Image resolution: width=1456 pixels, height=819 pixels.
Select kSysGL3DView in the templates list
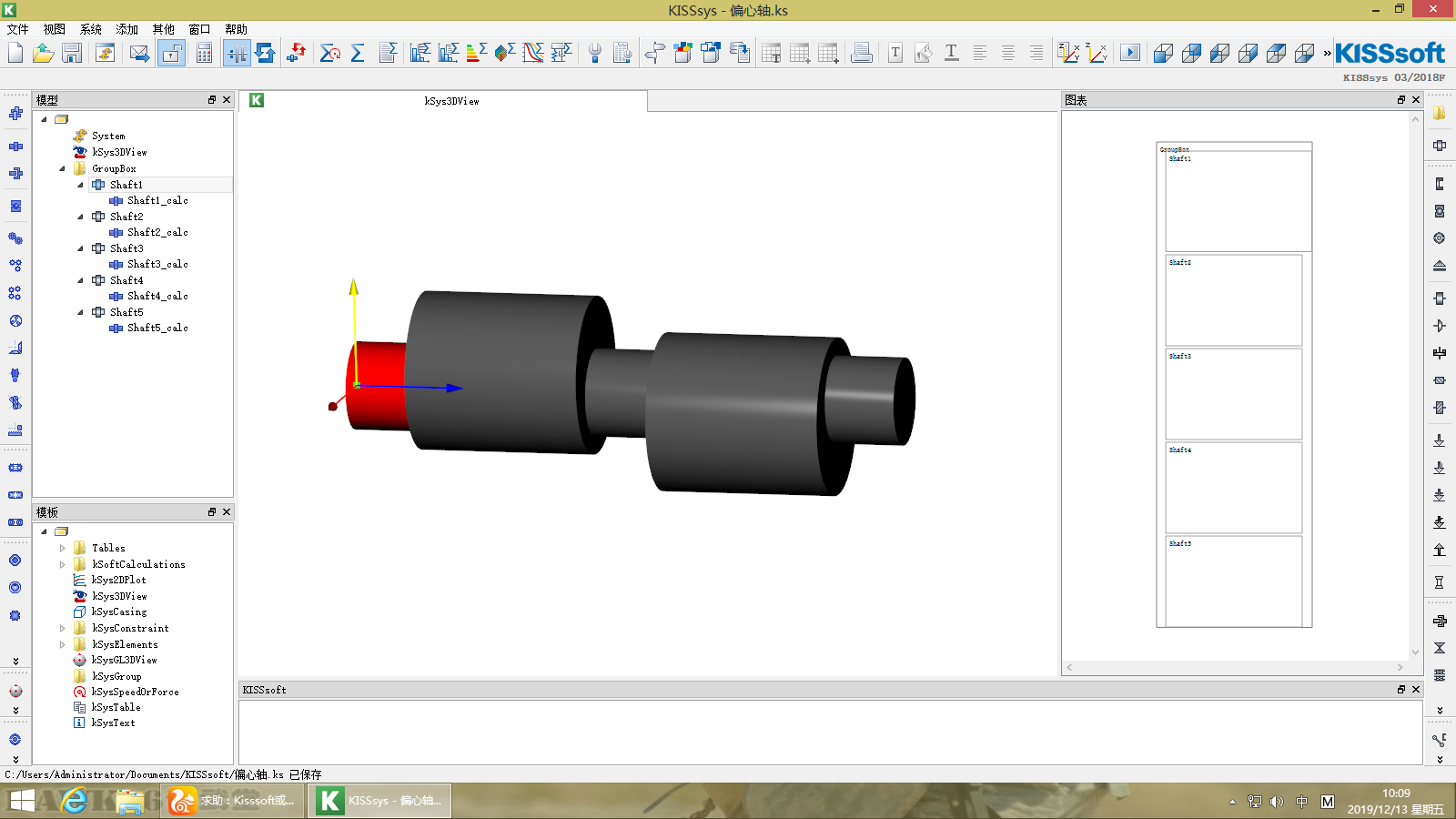pos(124,660)
